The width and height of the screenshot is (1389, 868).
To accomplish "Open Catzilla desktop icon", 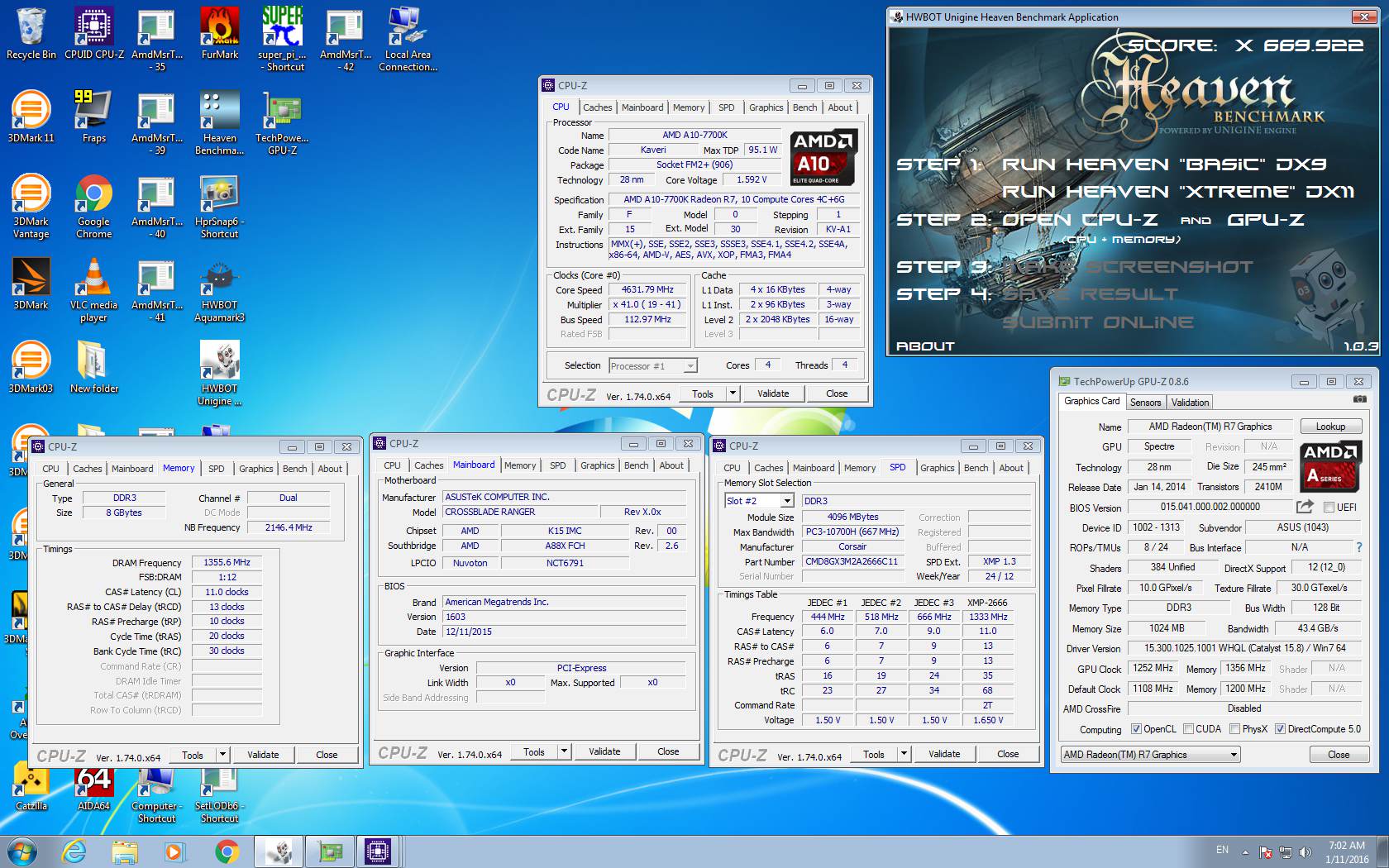I will point(31,789).
